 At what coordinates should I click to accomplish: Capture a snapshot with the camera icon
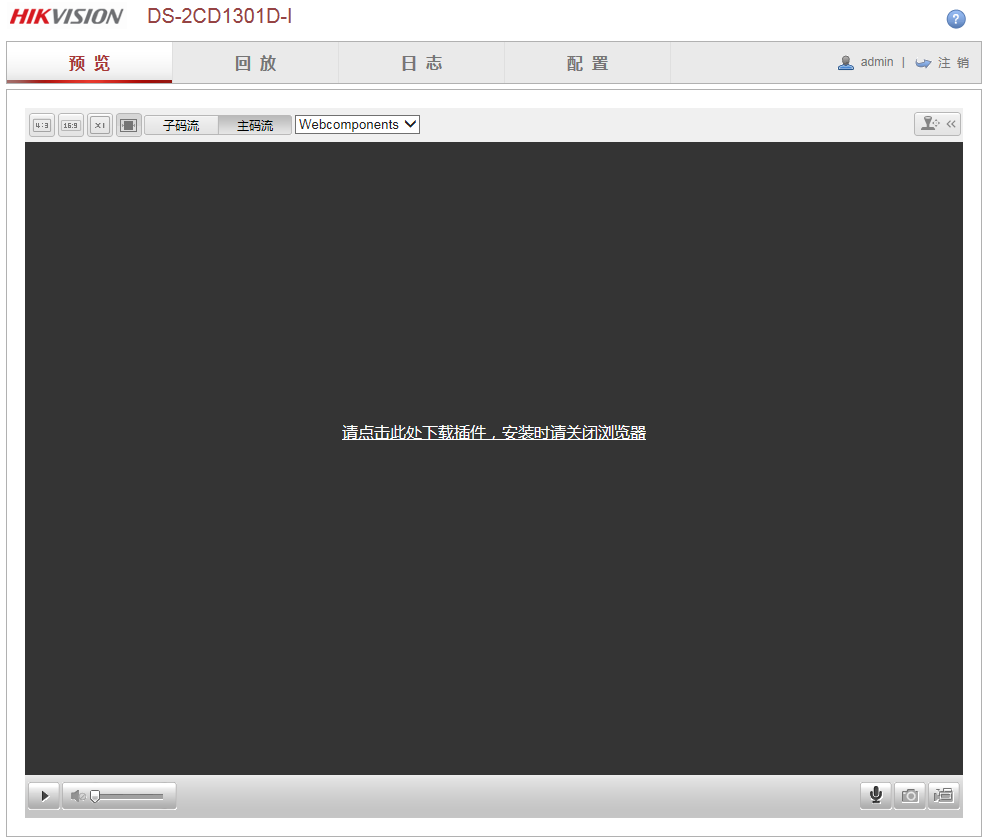tap(909, 795)
